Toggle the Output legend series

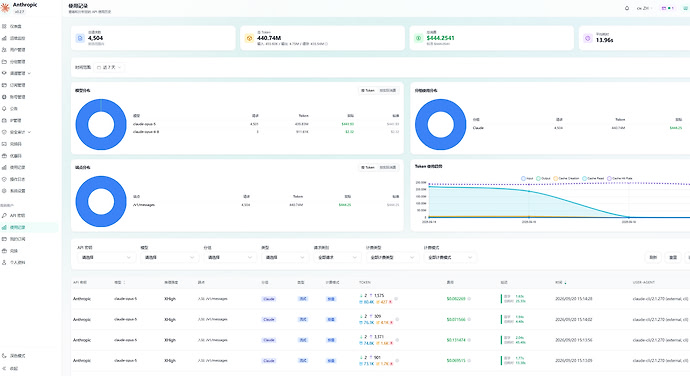pyautogui.click(x=543, y=178)
